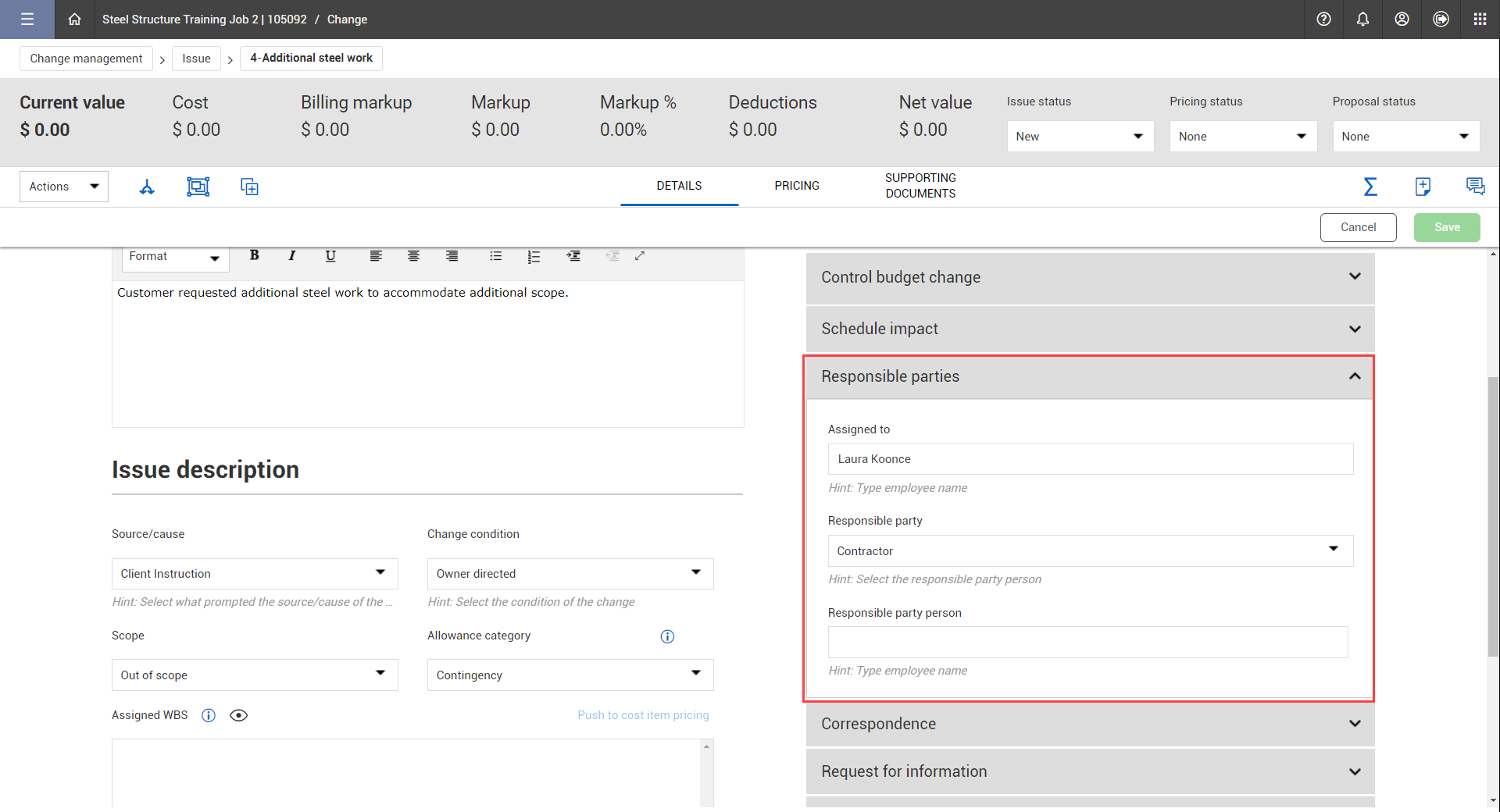Open the hamburger main menu
1500x812 pixels.
(x=27, y=20)
